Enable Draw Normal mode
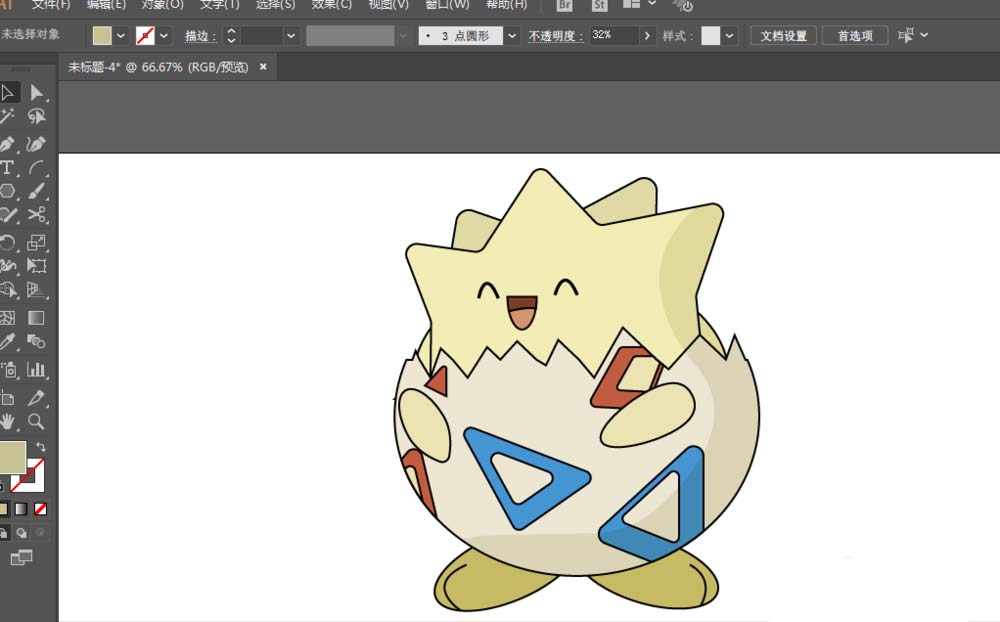This screenshot has width=1000, height=622. 4,533
